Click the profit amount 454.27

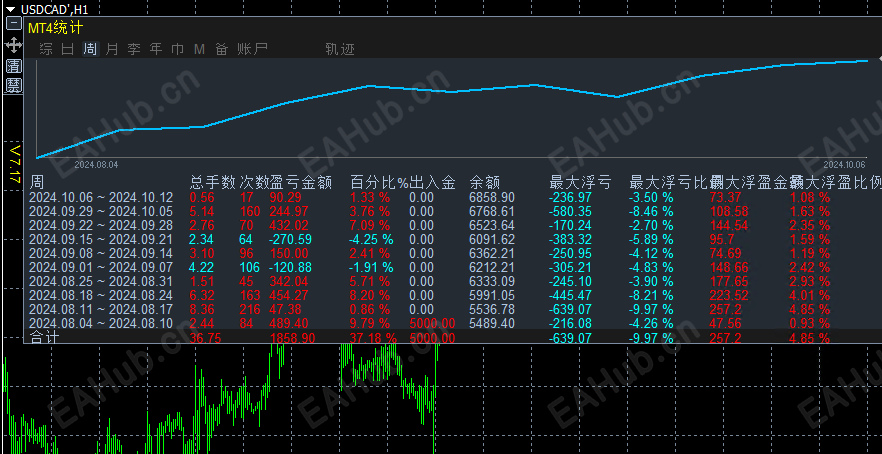coord(289,295)
